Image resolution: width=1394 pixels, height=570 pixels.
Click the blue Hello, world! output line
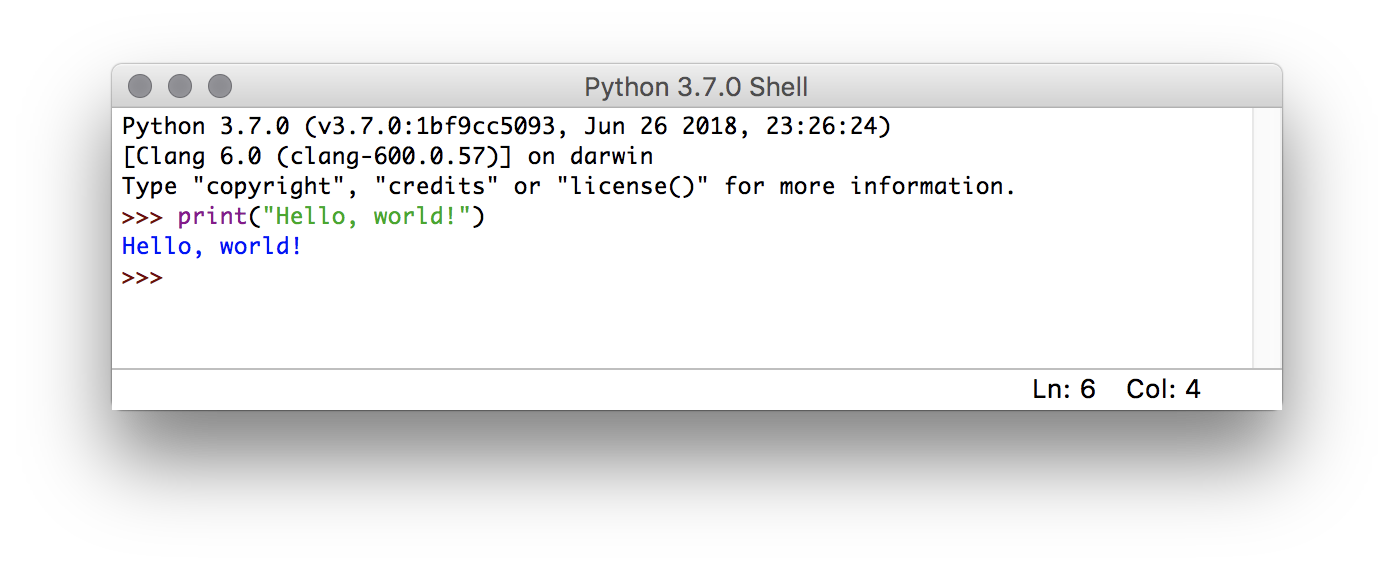tap(212, 246)
